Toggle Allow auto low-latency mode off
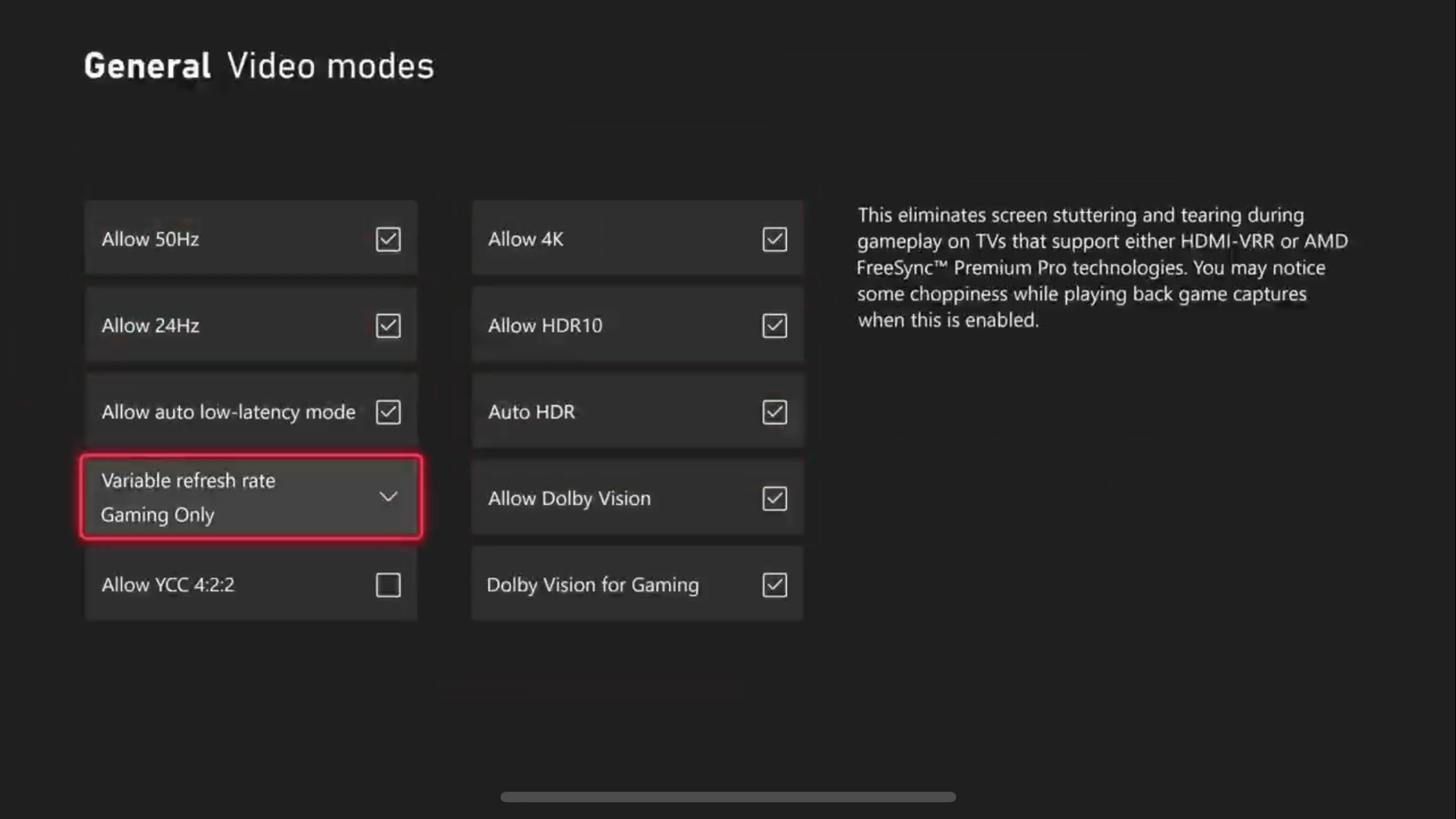 388,411
